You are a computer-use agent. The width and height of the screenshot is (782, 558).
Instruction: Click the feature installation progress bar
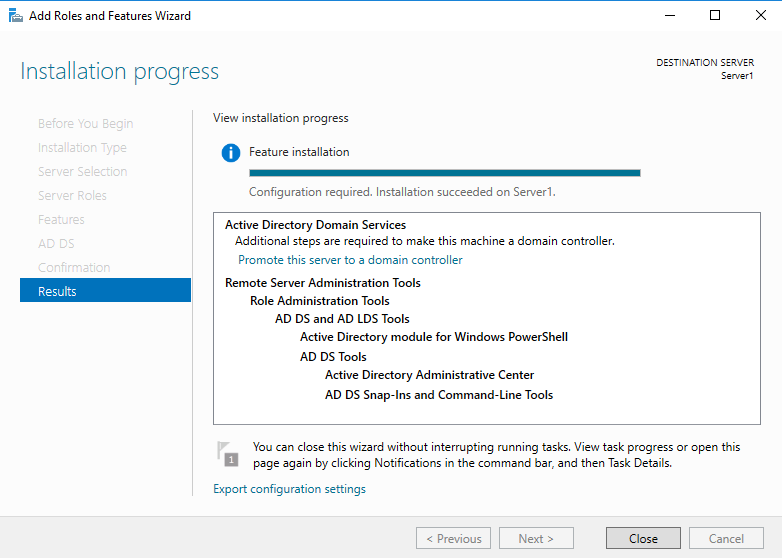coord(444,173)
